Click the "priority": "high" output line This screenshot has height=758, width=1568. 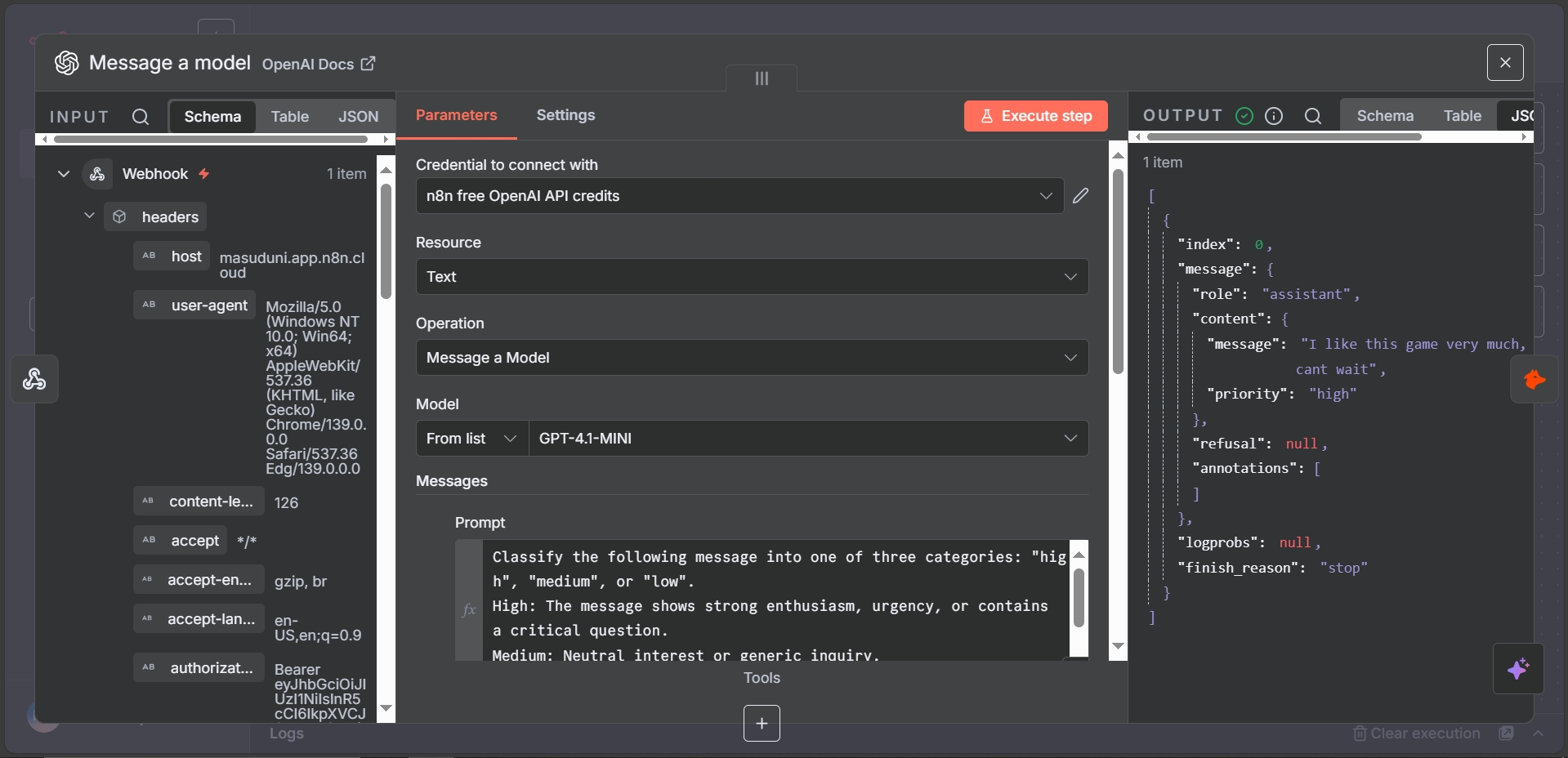(1282, 394)
